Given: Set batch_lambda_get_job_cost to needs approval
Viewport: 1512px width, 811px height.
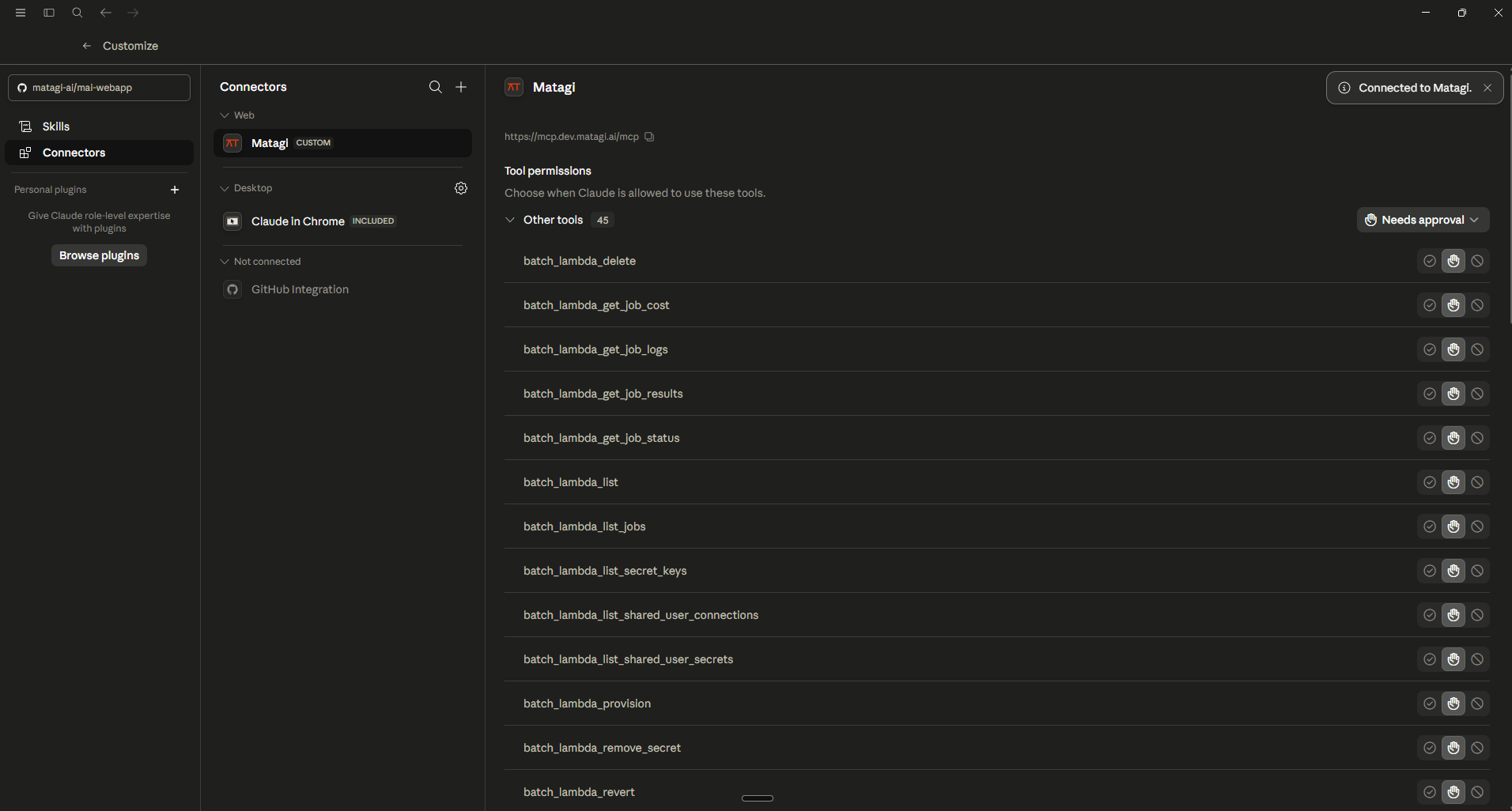Looking at the screenshot, I should (1453, 305).
